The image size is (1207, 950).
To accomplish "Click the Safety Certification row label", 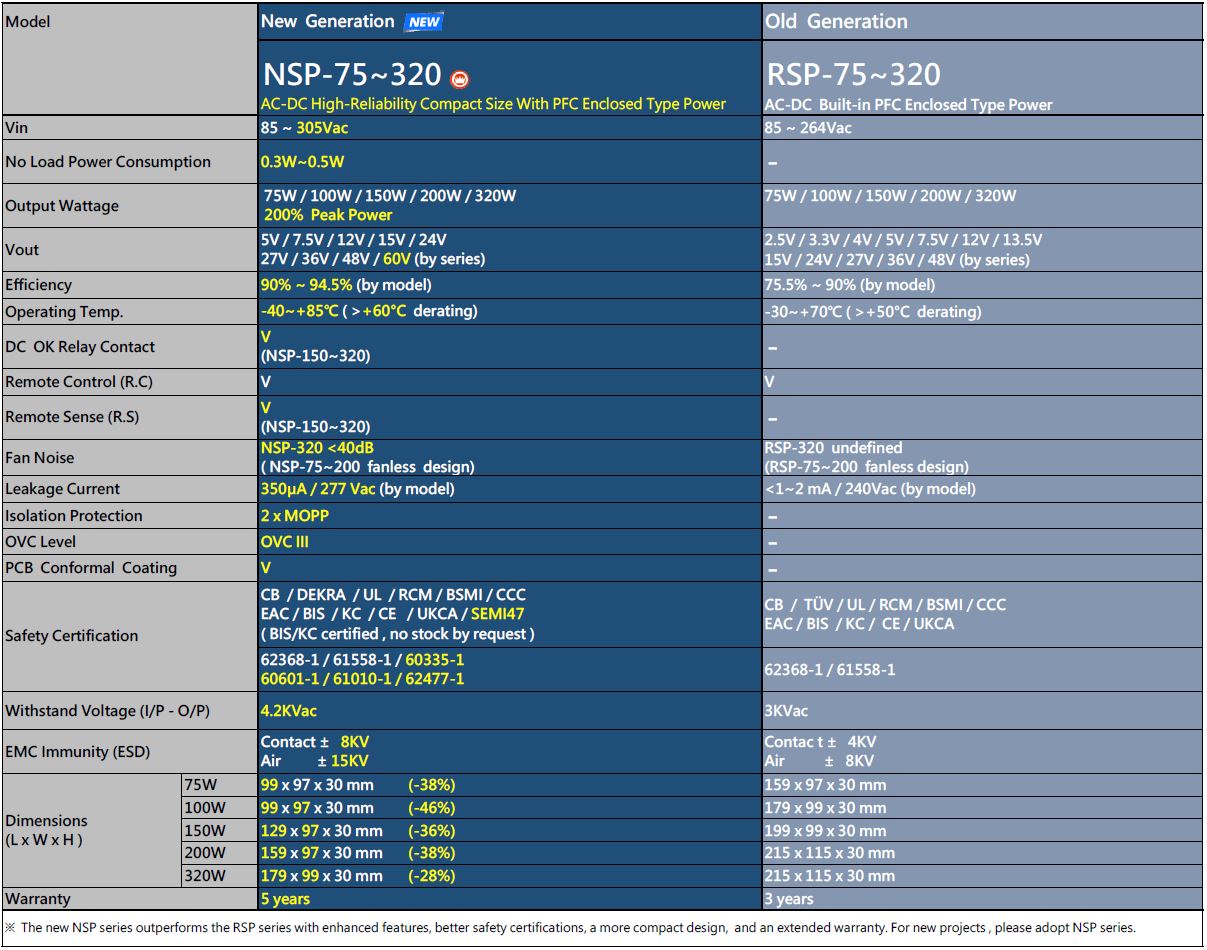I will (72, 636).
